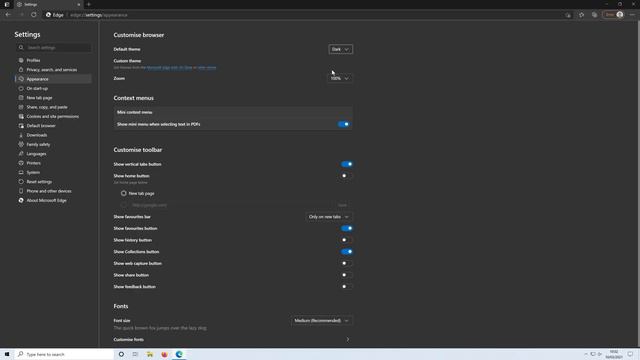
Task: Go back using the back arrow
Action: (x=8, y=15)
